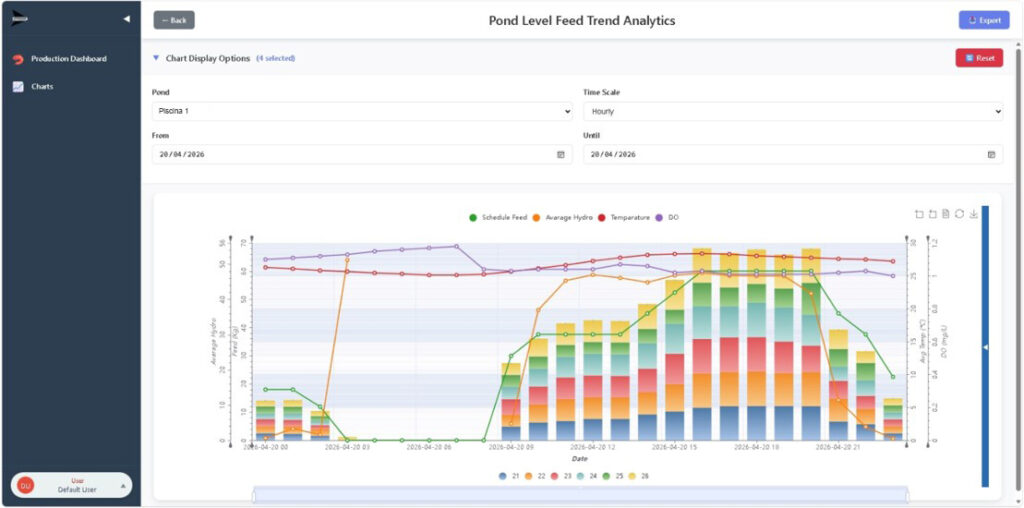The height and width of the screenshot is (508, 1024).
Task: Click the Back button
Action: (x=174, y=20)
